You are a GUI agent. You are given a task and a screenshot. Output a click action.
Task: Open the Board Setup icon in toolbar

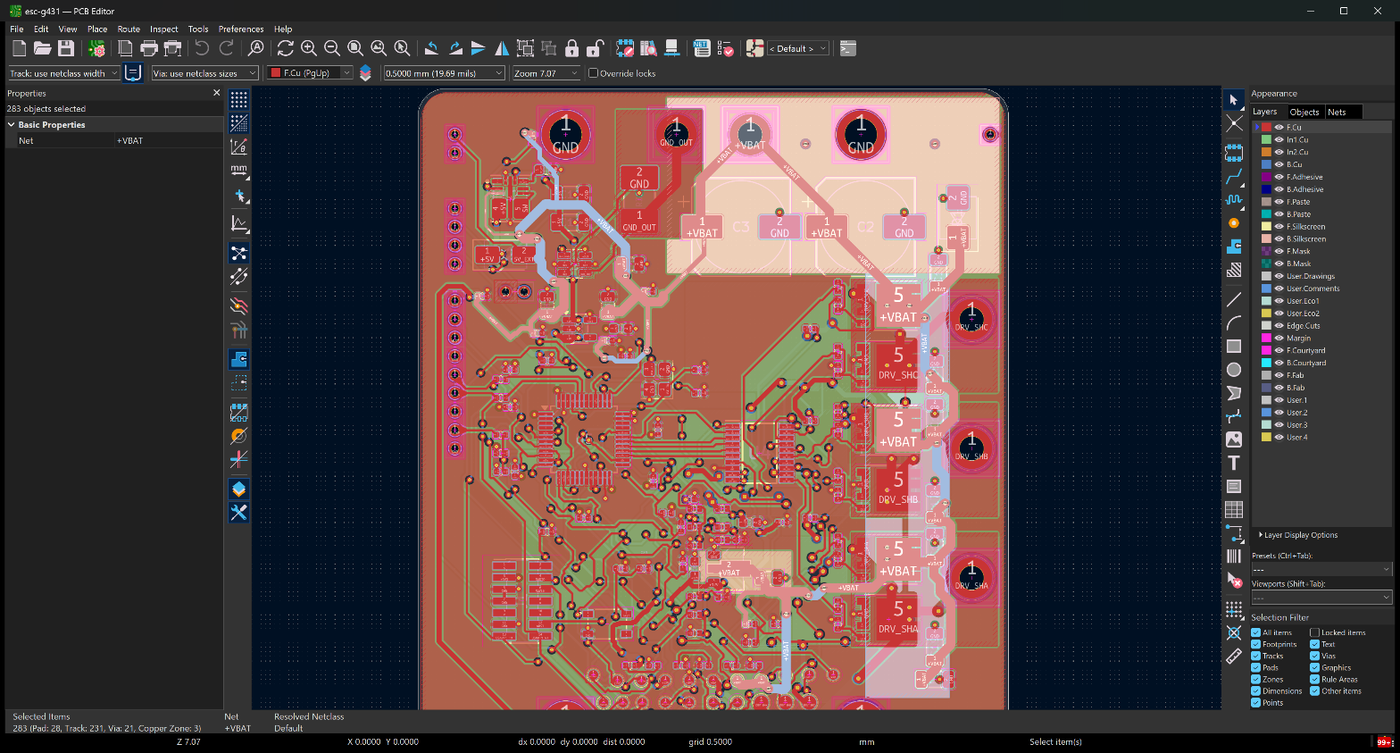click(x=97, y=48)
